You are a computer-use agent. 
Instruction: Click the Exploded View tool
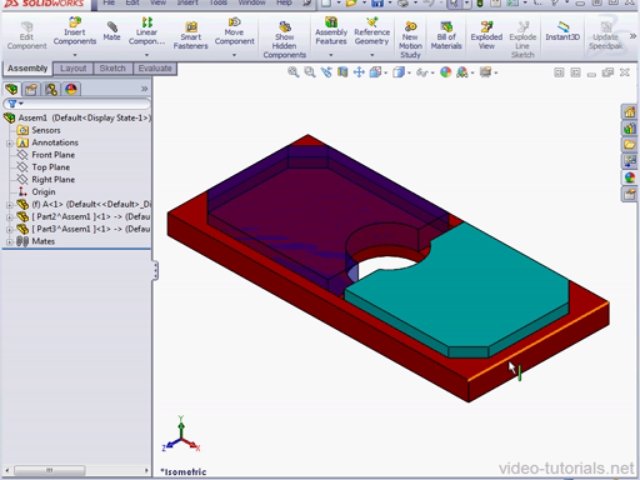(486, 36)
